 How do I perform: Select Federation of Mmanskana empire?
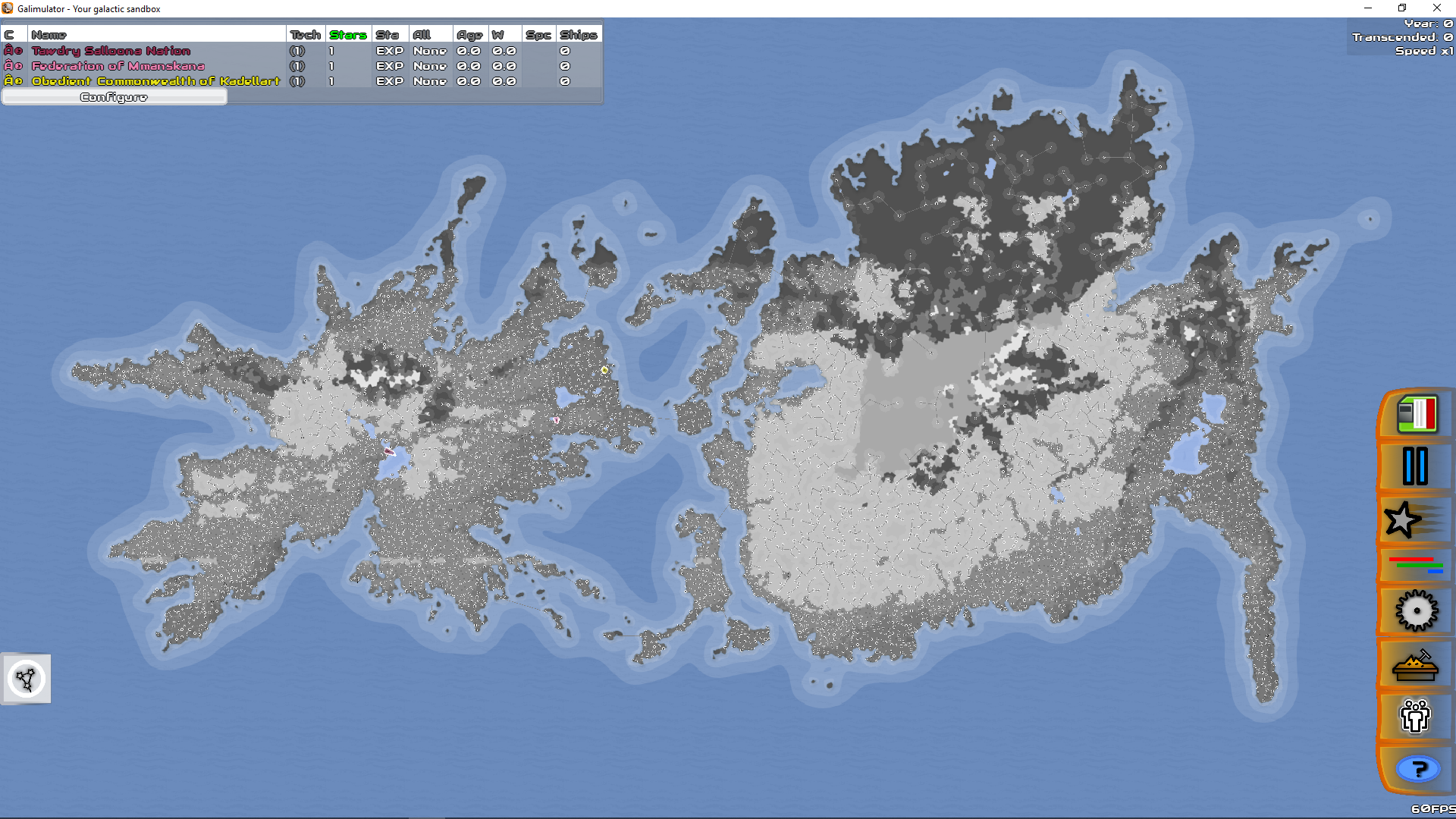pyautogui.click(x=118, y=66)
